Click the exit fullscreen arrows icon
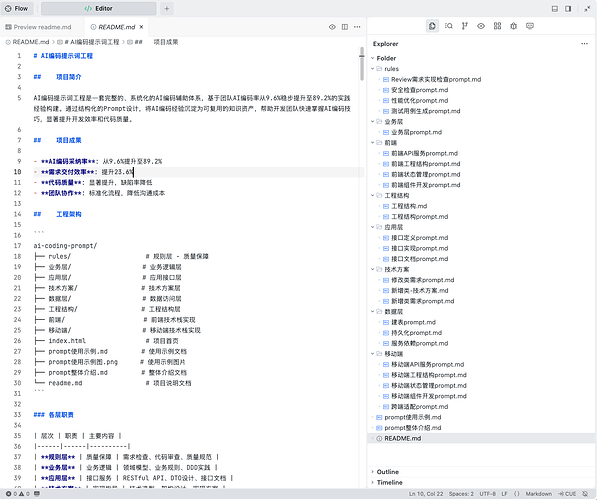The image size is (597, 500). (587, 8)
